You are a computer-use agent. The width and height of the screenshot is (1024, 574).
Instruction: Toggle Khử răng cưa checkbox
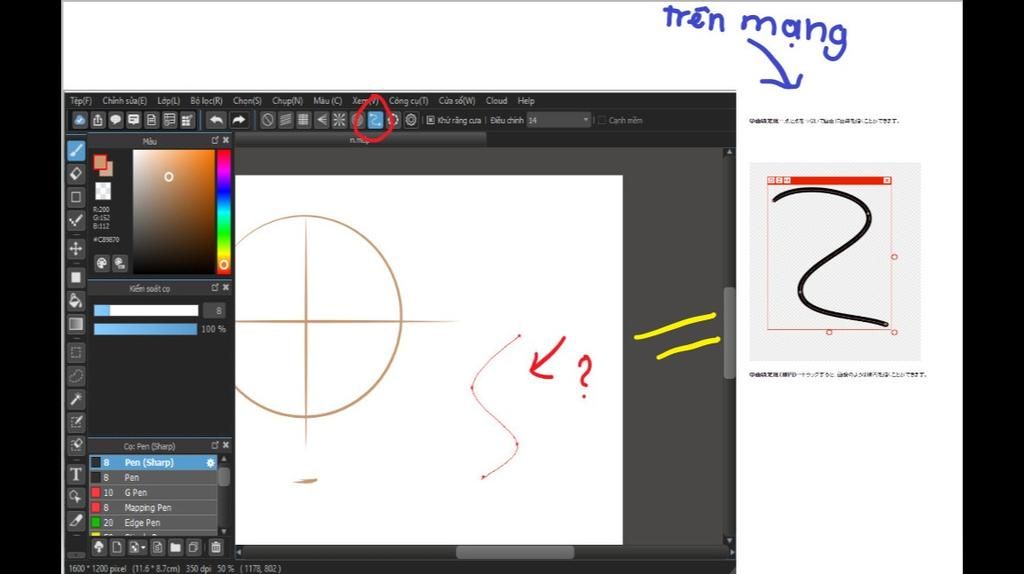[x=430, y=120]
